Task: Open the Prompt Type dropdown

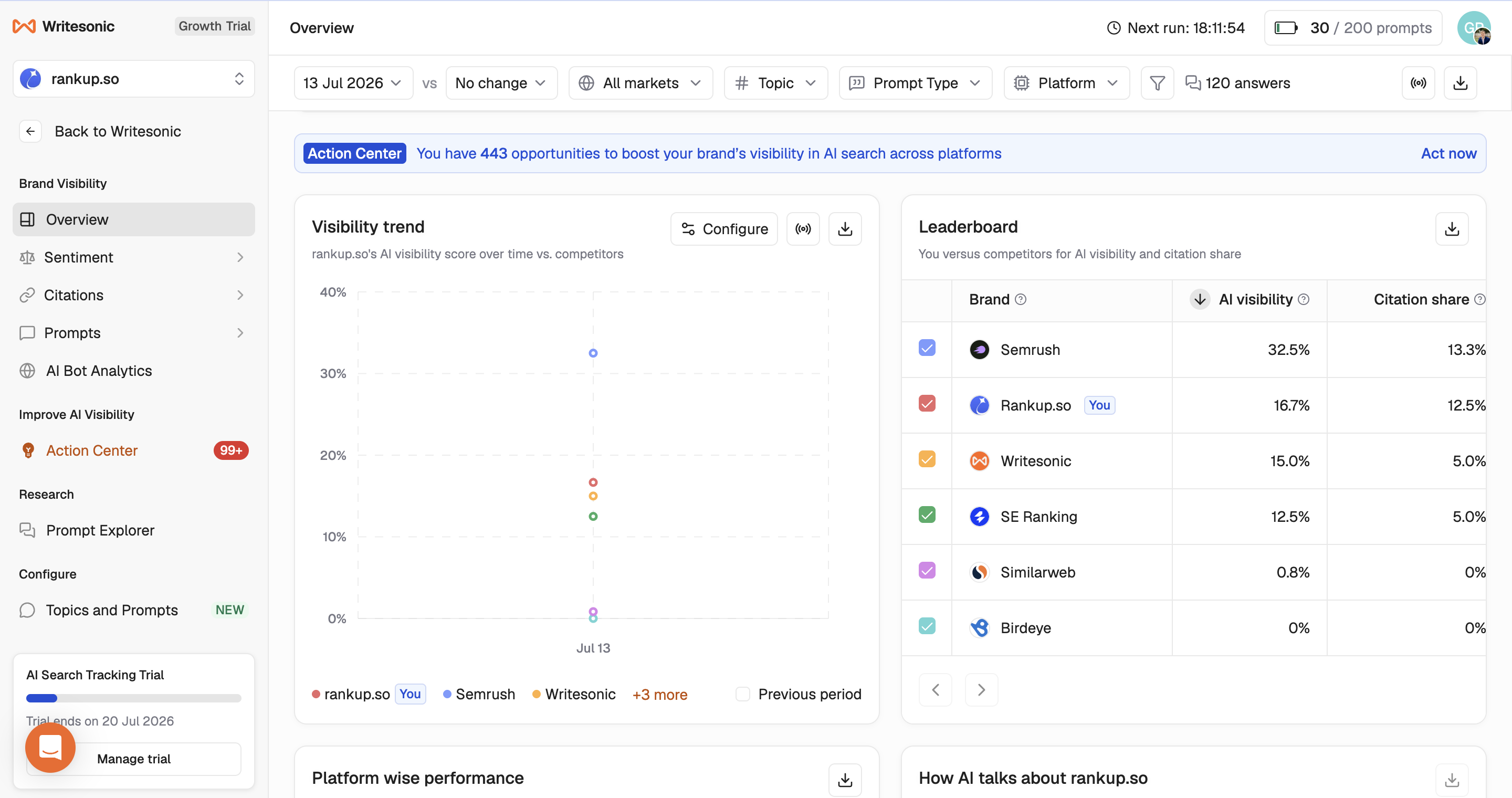Action: pyautogui.click(x=915, y=83)
